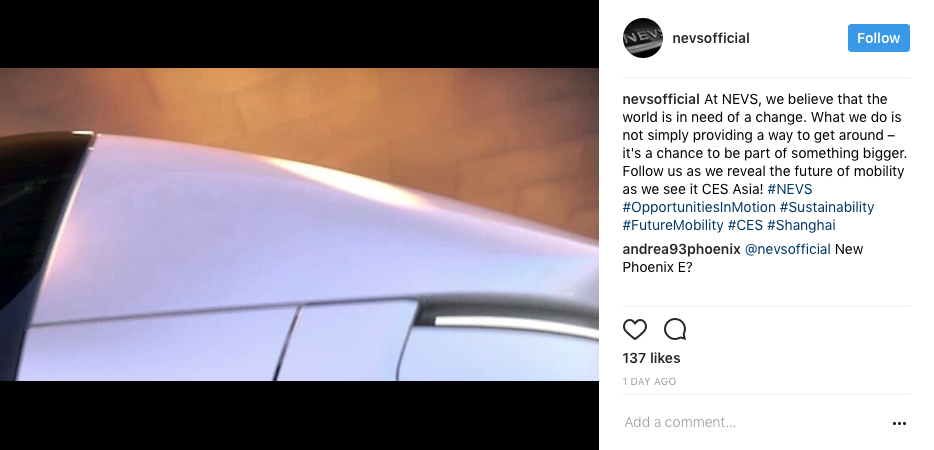Screen dimensions: 934x450
Task: Open nevsofficial username in header
Action: point(711,38)
